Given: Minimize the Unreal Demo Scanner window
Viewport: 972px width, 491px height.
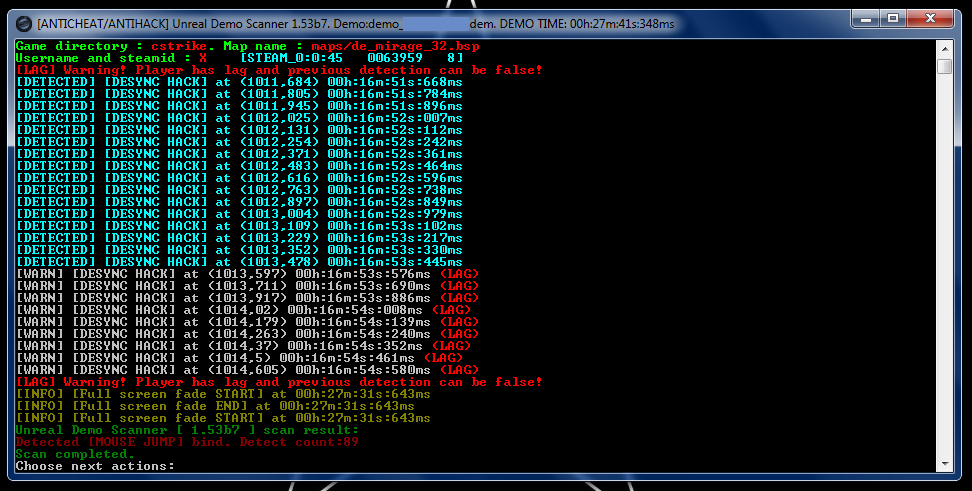Looking at the screenshot, I should (866, 19).
